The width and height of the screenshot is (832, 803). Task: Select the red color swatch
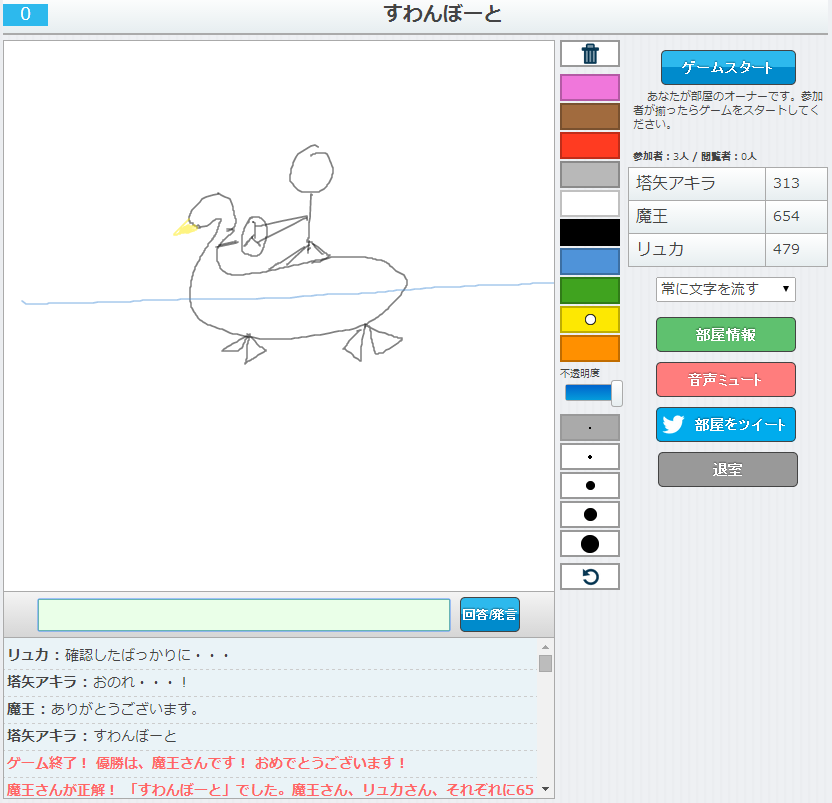click(x=590, y=145)
